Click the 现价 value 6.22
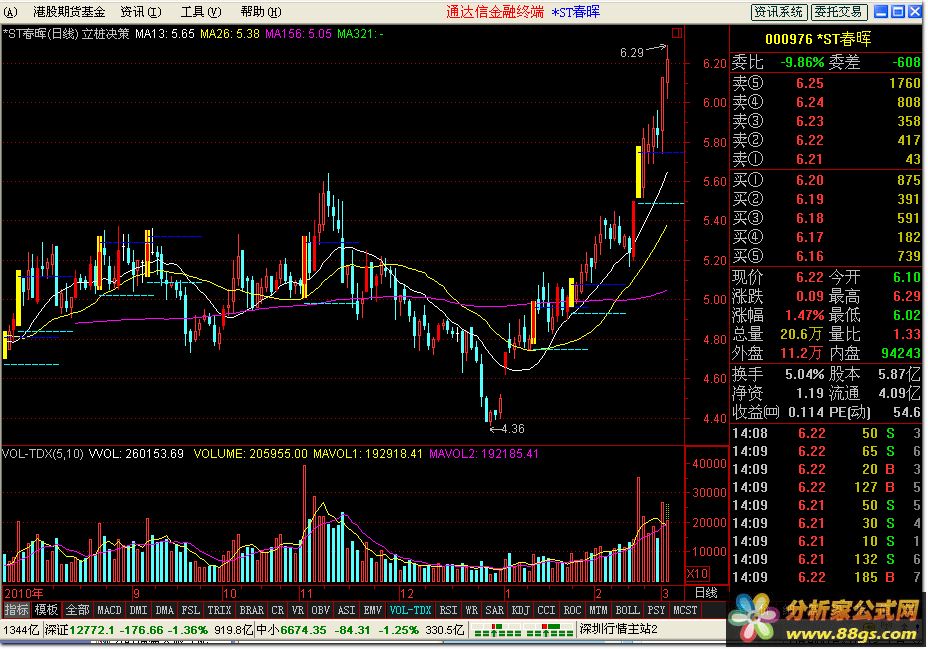This screenshot has width=928, height=649. click(x=810, y=277)
